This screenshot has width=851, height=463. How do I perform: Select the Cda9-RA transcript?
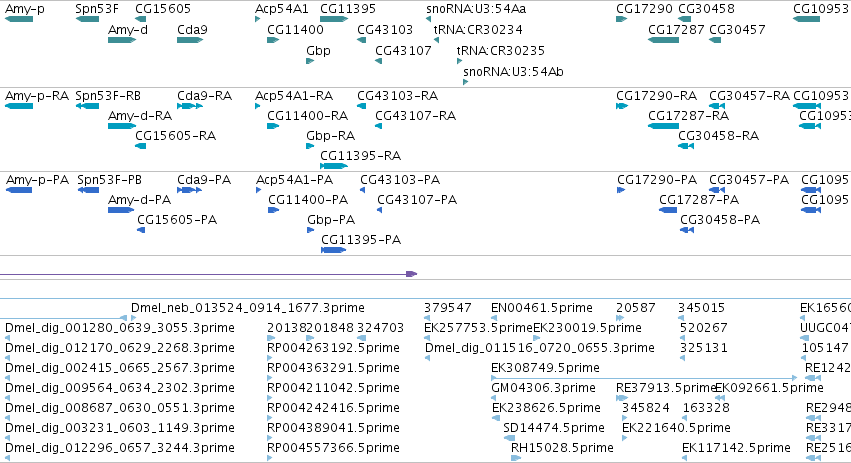click(190, 106)
